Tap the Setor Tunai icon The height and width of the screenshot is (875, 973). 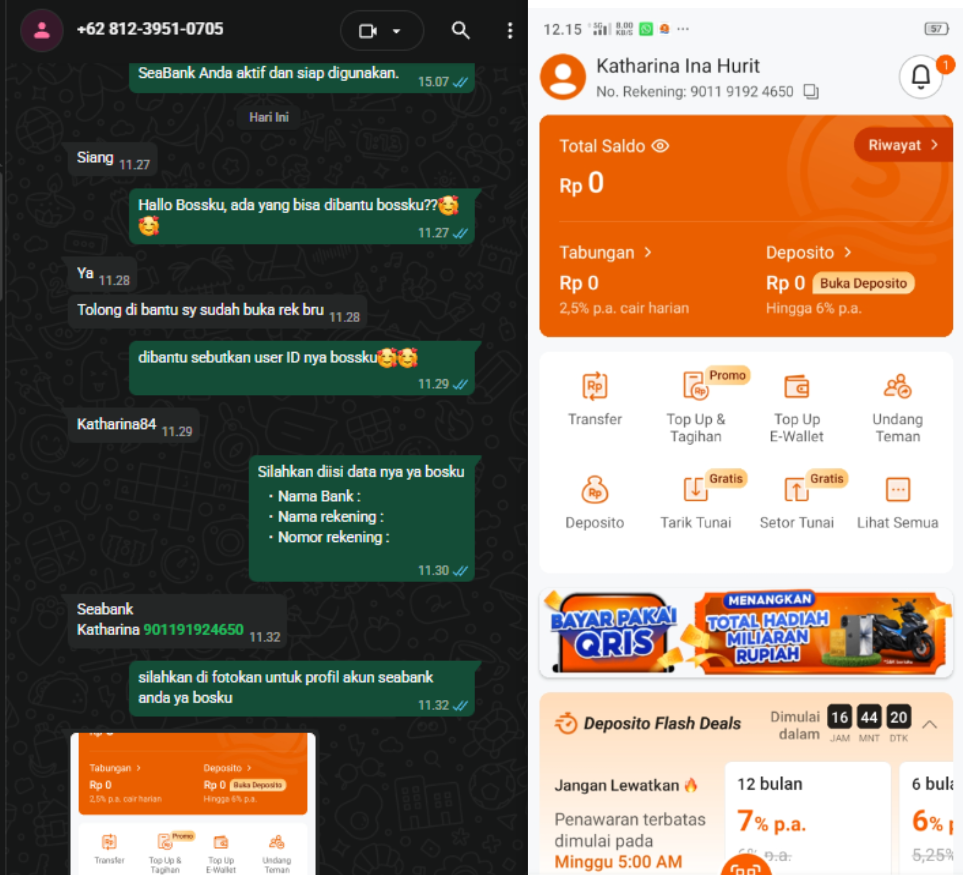tap(796, 489)
